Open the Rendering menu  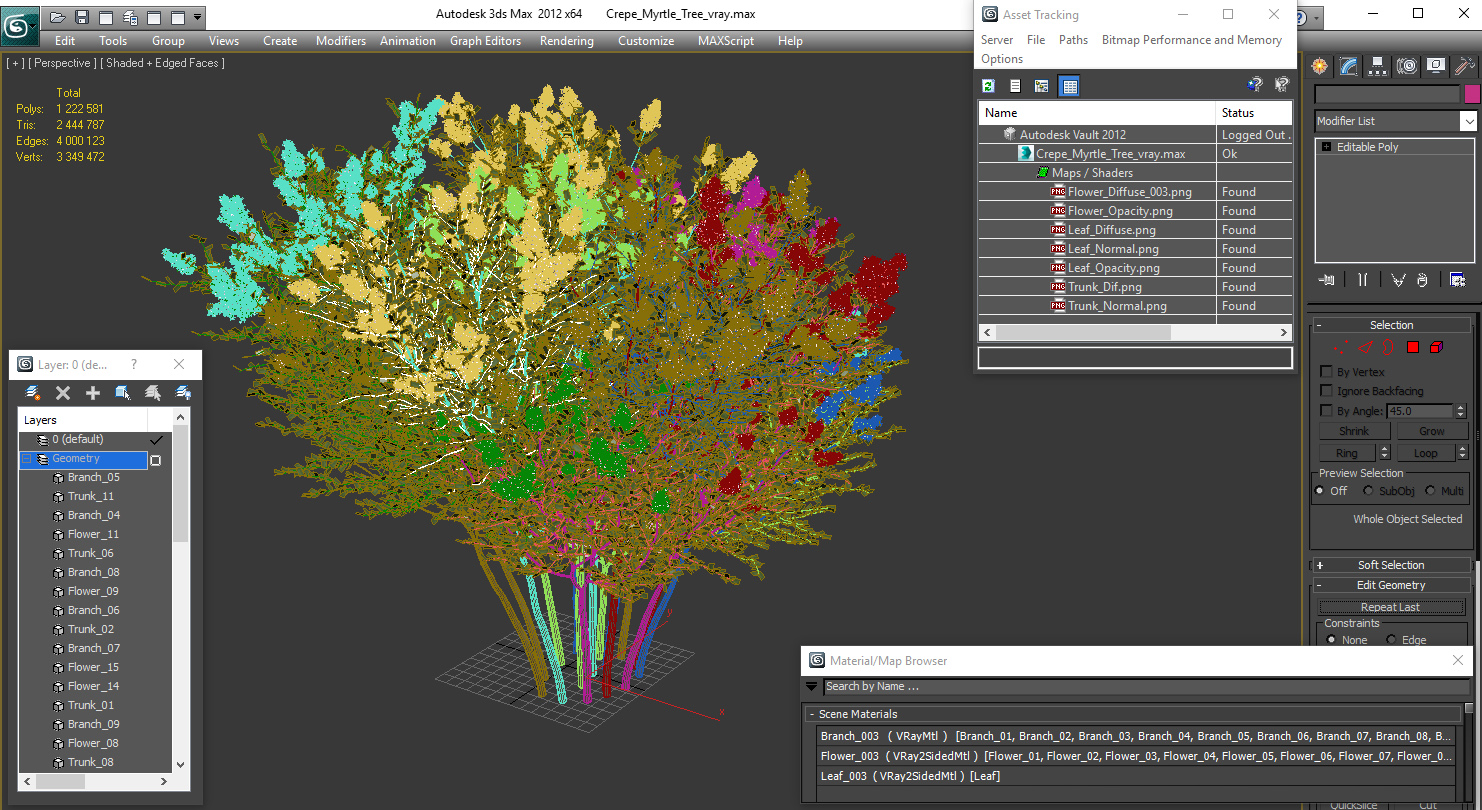click(x=566, y=41)
